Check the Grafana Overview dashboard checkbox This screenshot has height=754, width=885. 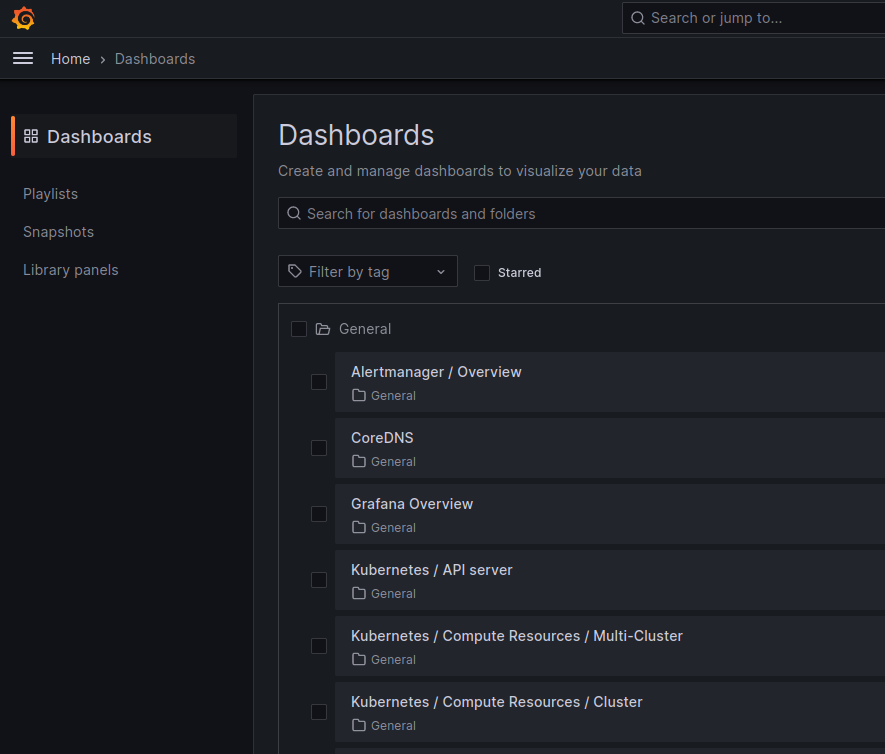click(x=319, y=514)
